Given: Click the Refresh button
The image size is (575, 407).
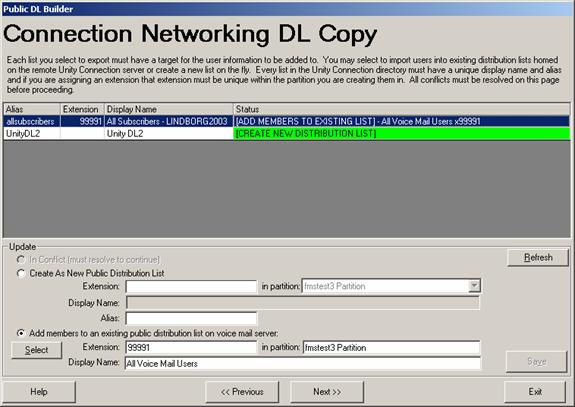Looking at the screenshot, I should pyautogui.click(x=538, y=257).
